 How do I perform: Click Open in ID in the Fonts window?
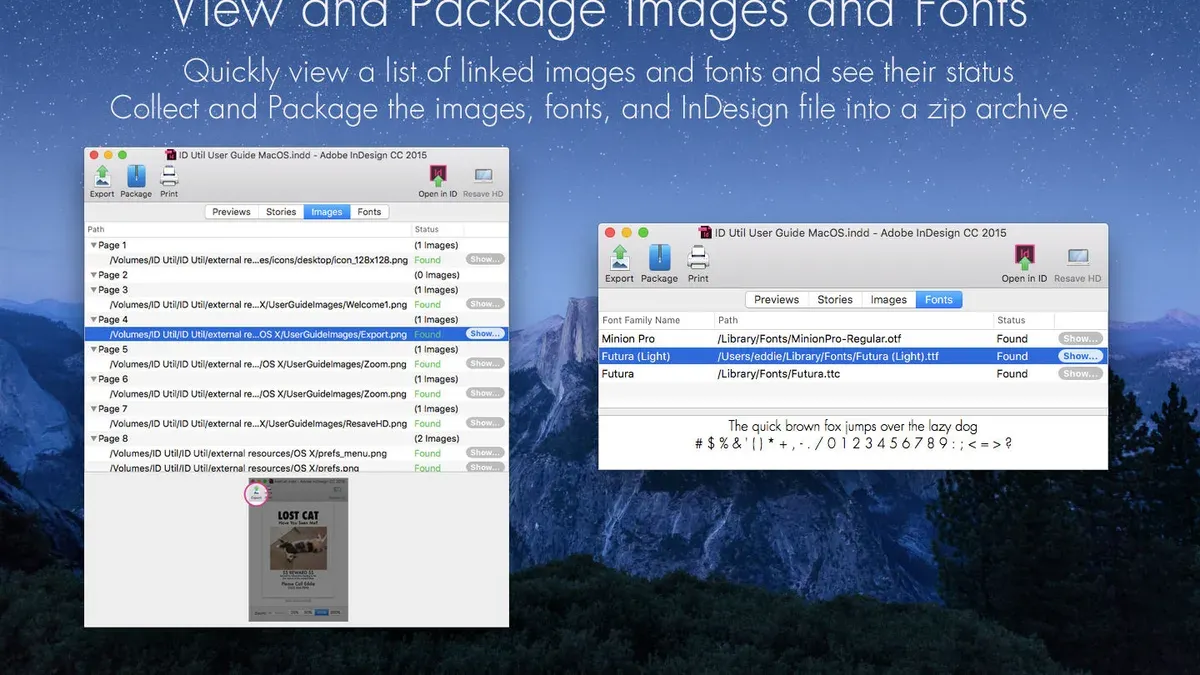(x=1024, y=264)
